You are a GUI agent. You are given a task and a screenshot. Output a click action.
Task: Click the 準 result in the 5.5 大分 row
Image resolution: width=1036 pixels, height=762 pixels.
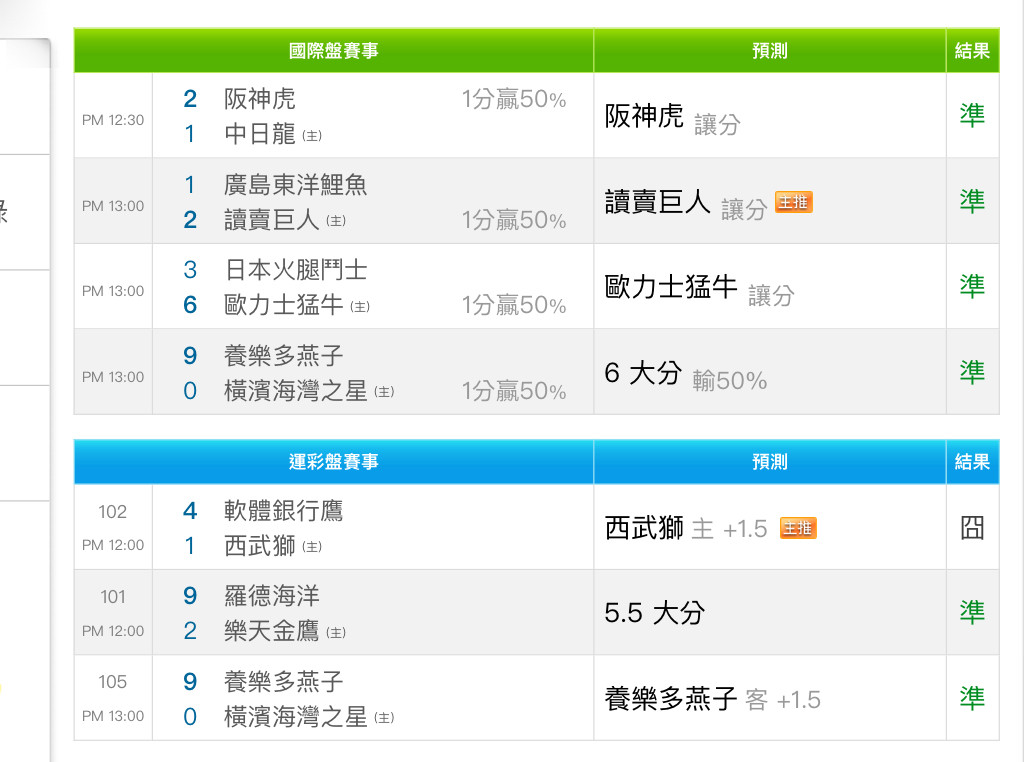(x=972, y=613)
